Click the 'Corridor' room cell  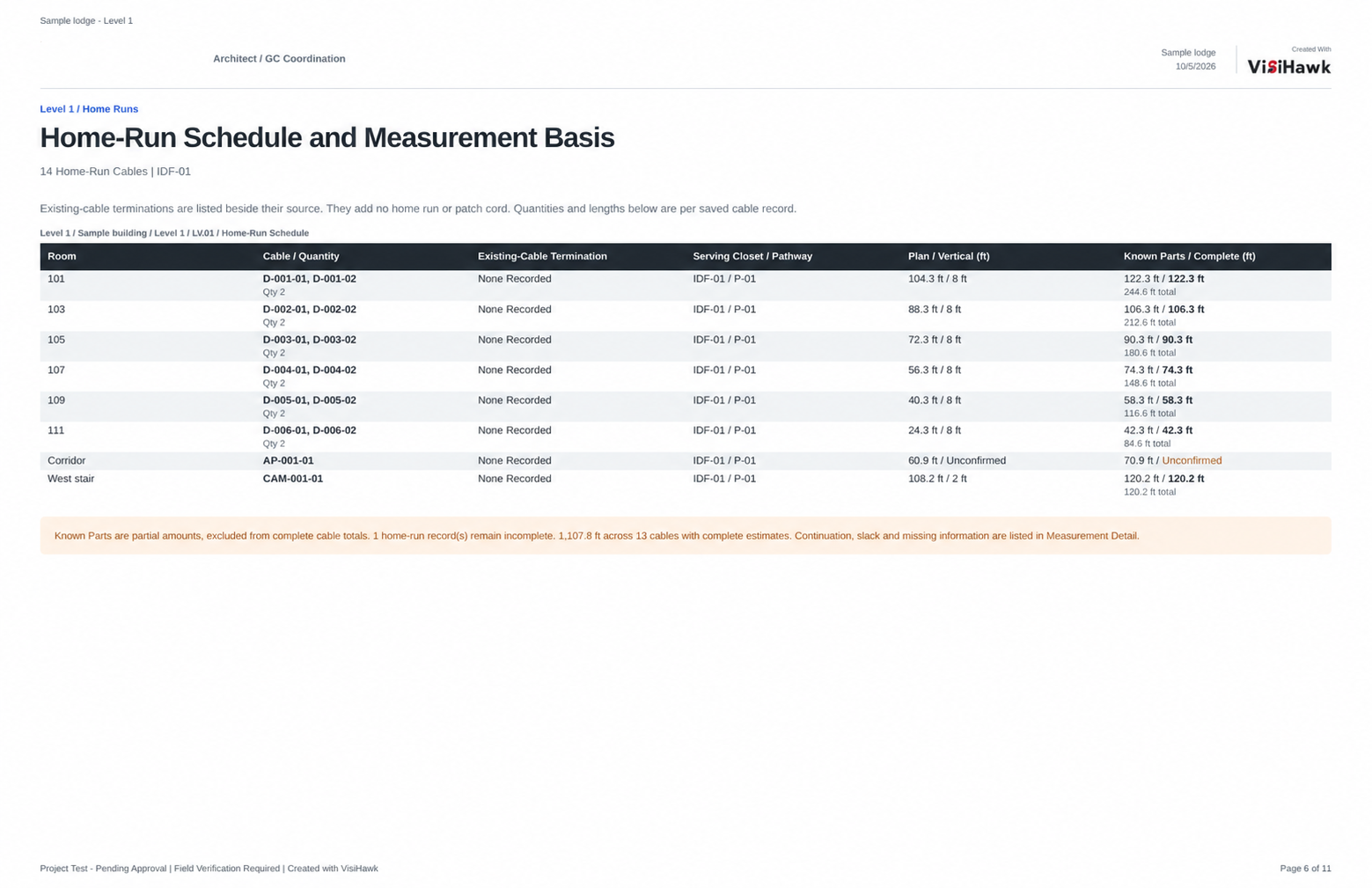(67, 460)
